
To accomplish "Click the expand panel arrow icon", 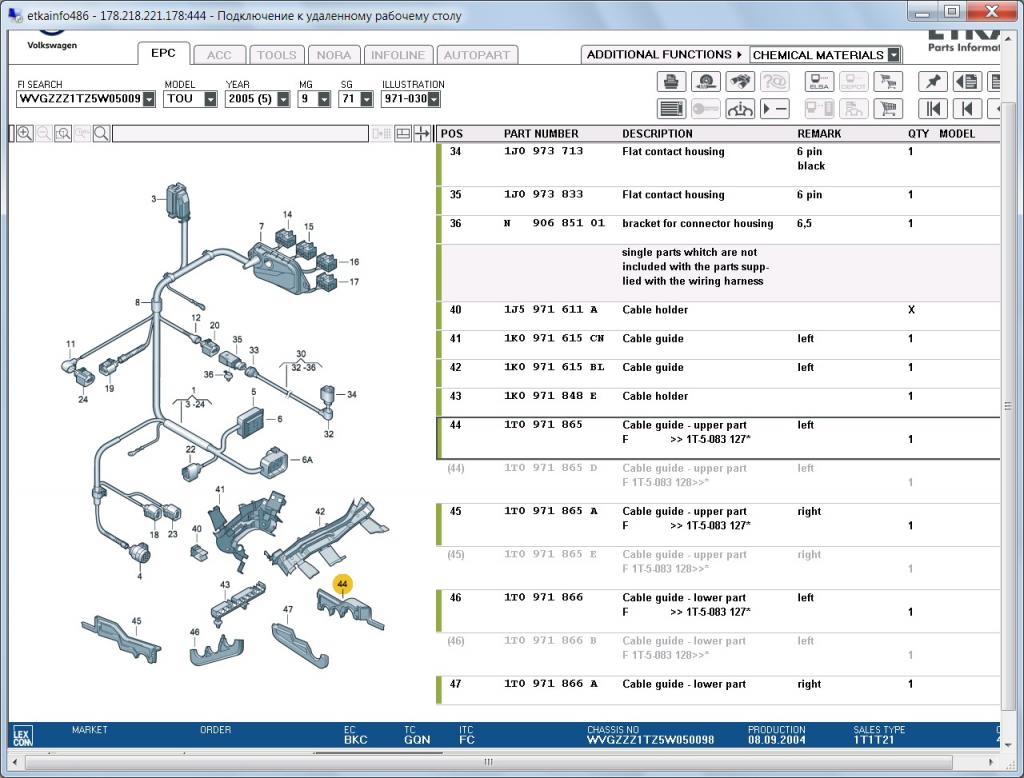I will click(x=423, y=134).
